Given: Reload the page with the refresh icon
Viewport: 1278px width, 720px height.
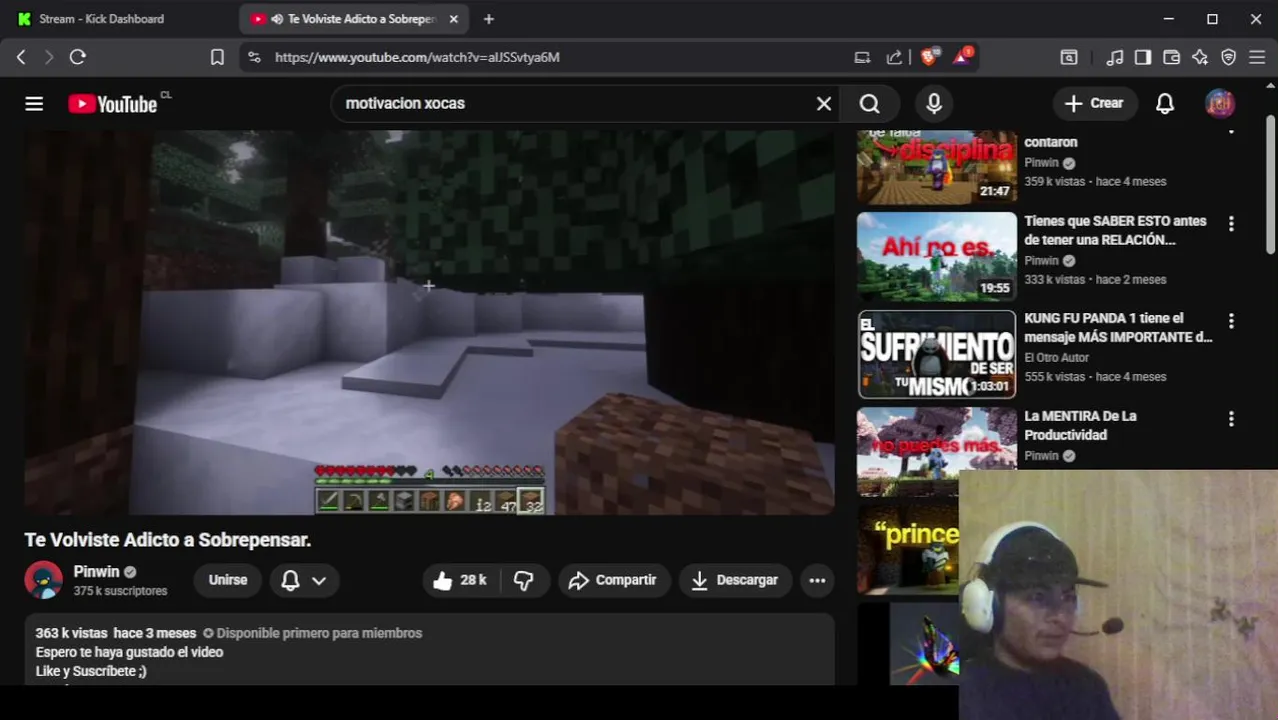Looking at the screenshot, I should tap(78, 57).
